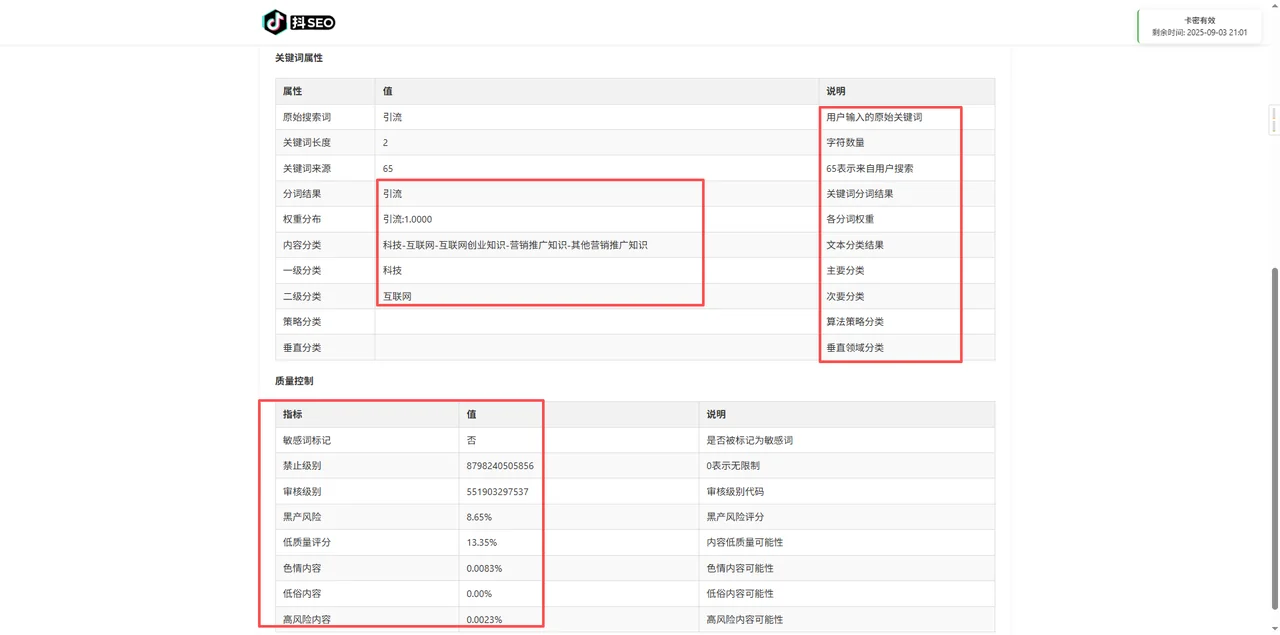1280x635 pixels.
Task: Click the 高风险内容 indicator cell
Action: coord(367,619)
